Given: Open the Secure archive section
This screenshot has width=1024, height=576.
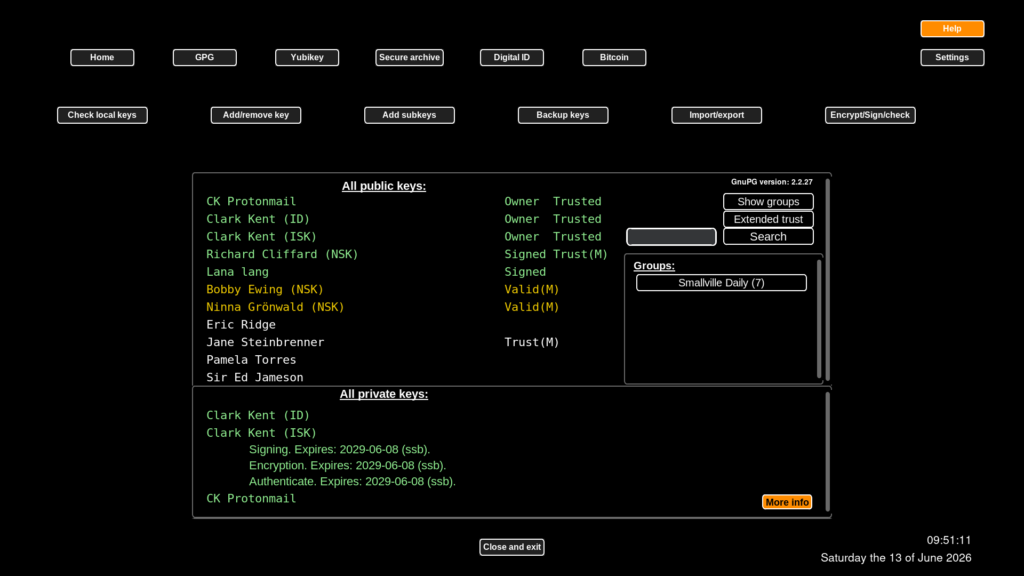Looking at the screenshot, I should [409, 57].
